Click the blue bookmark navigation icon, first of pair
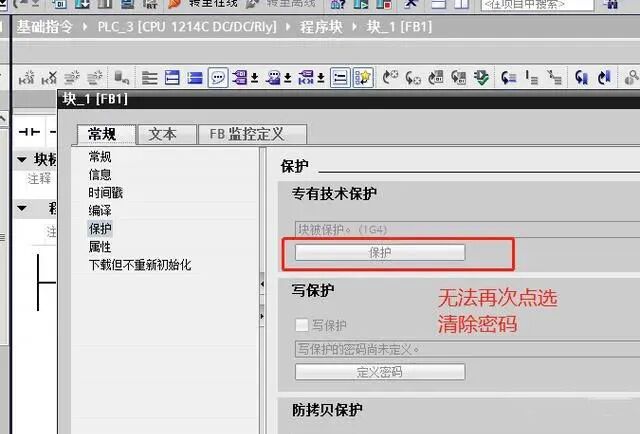640x434 pixels. click(x=582, y=77)
